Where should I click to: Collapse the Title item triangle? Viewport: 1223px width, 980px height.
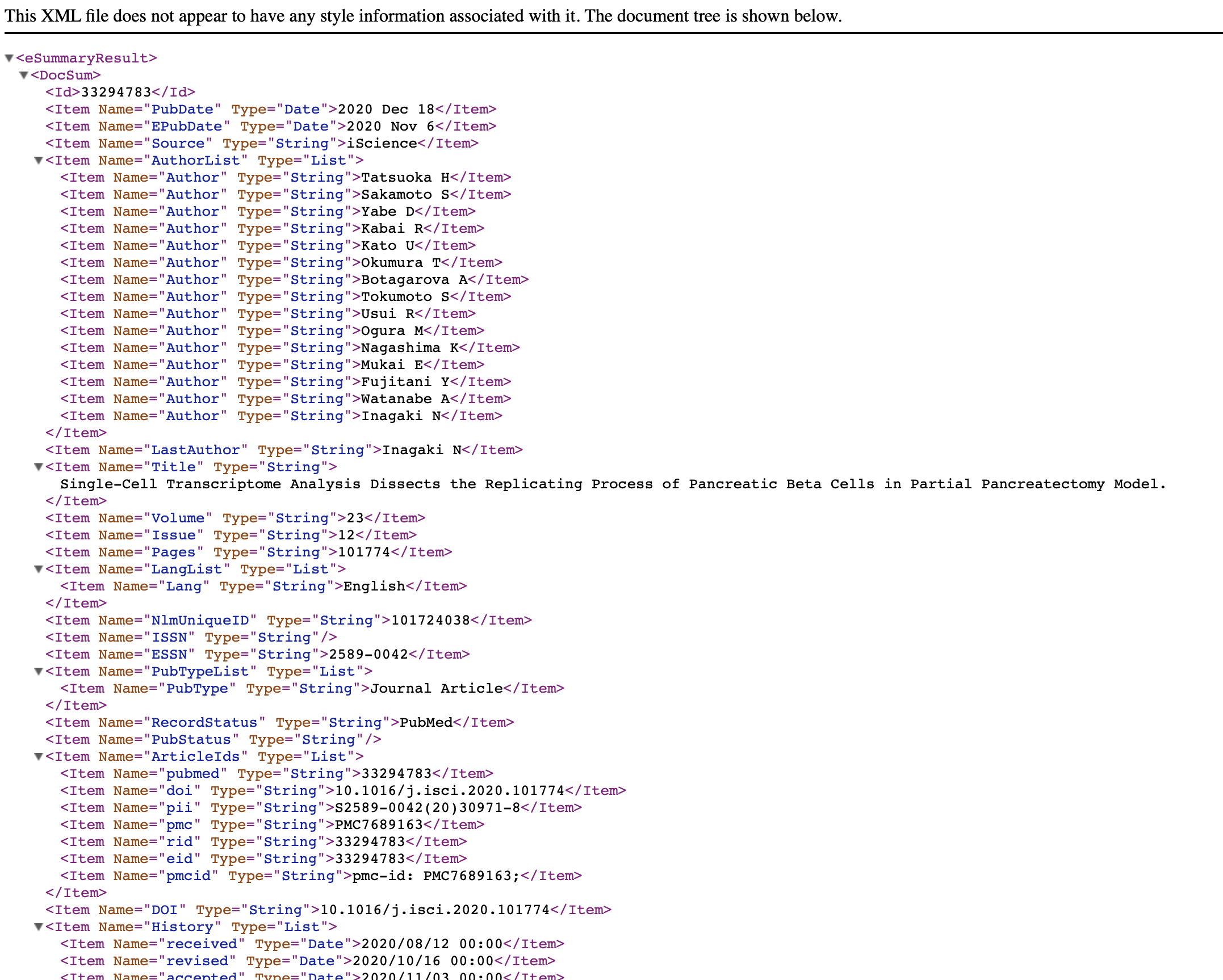tap(39, 467)
